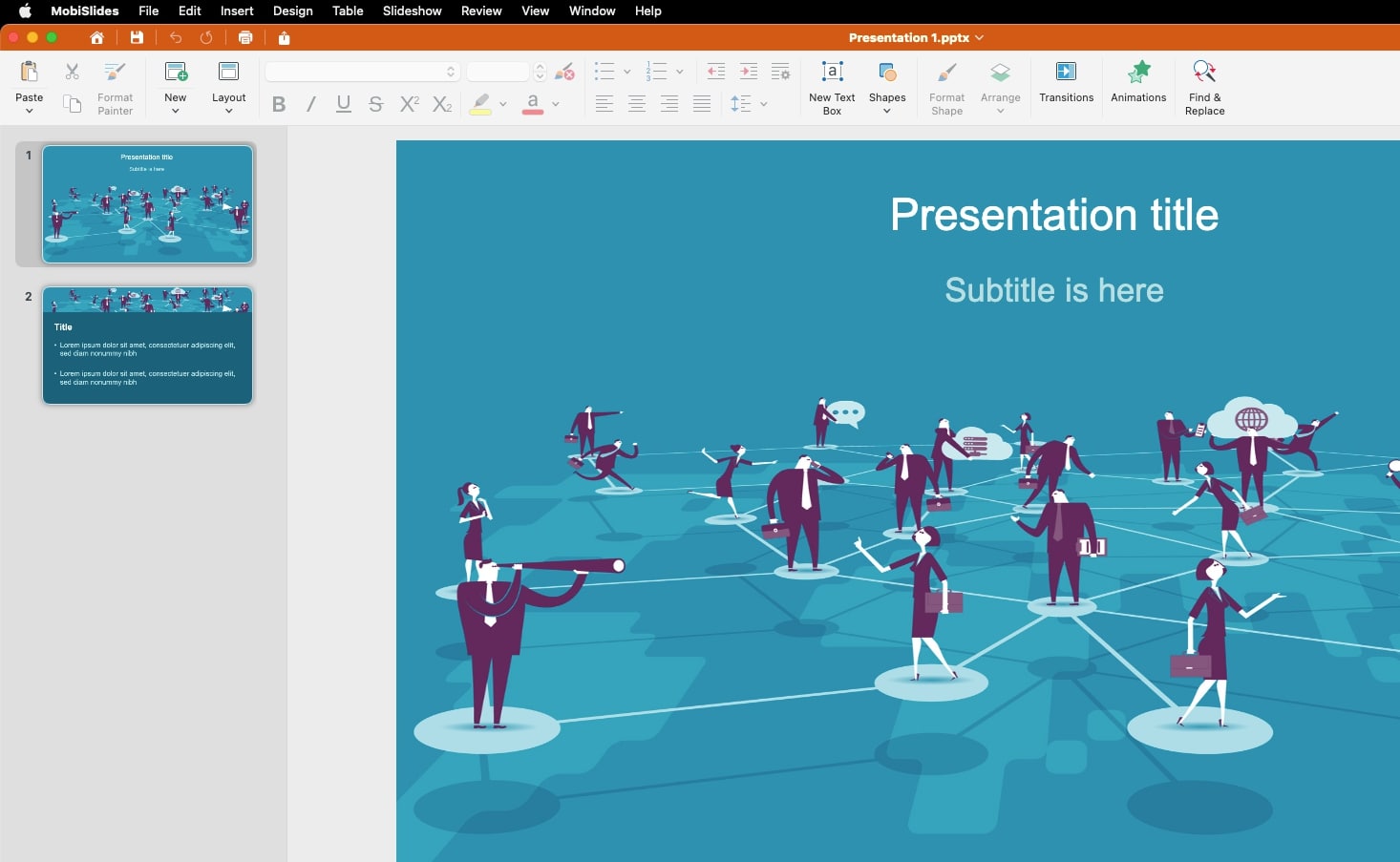Screen dimensions: 1400x862
Task: Justify the text
Action: tap(702, 104)
